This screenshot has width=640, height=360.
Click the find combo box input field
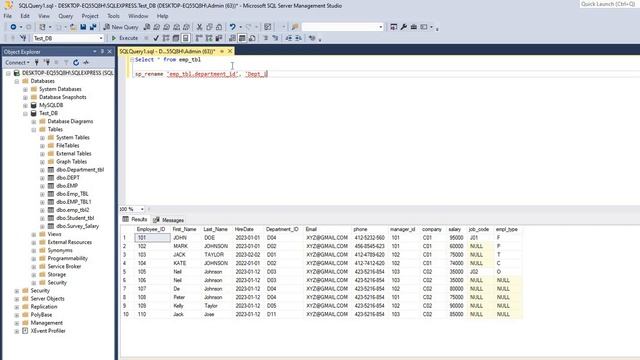click(340, 27)
